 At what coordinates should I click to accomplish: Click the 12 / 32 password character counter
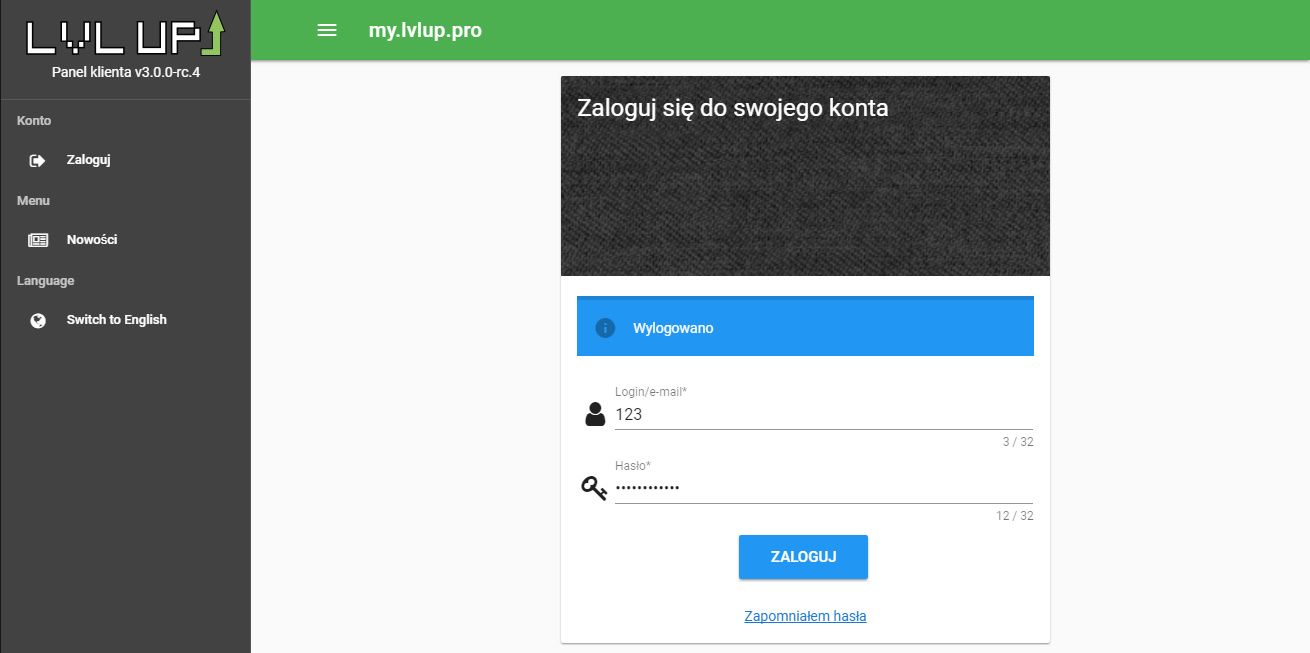coord(1014,516)
